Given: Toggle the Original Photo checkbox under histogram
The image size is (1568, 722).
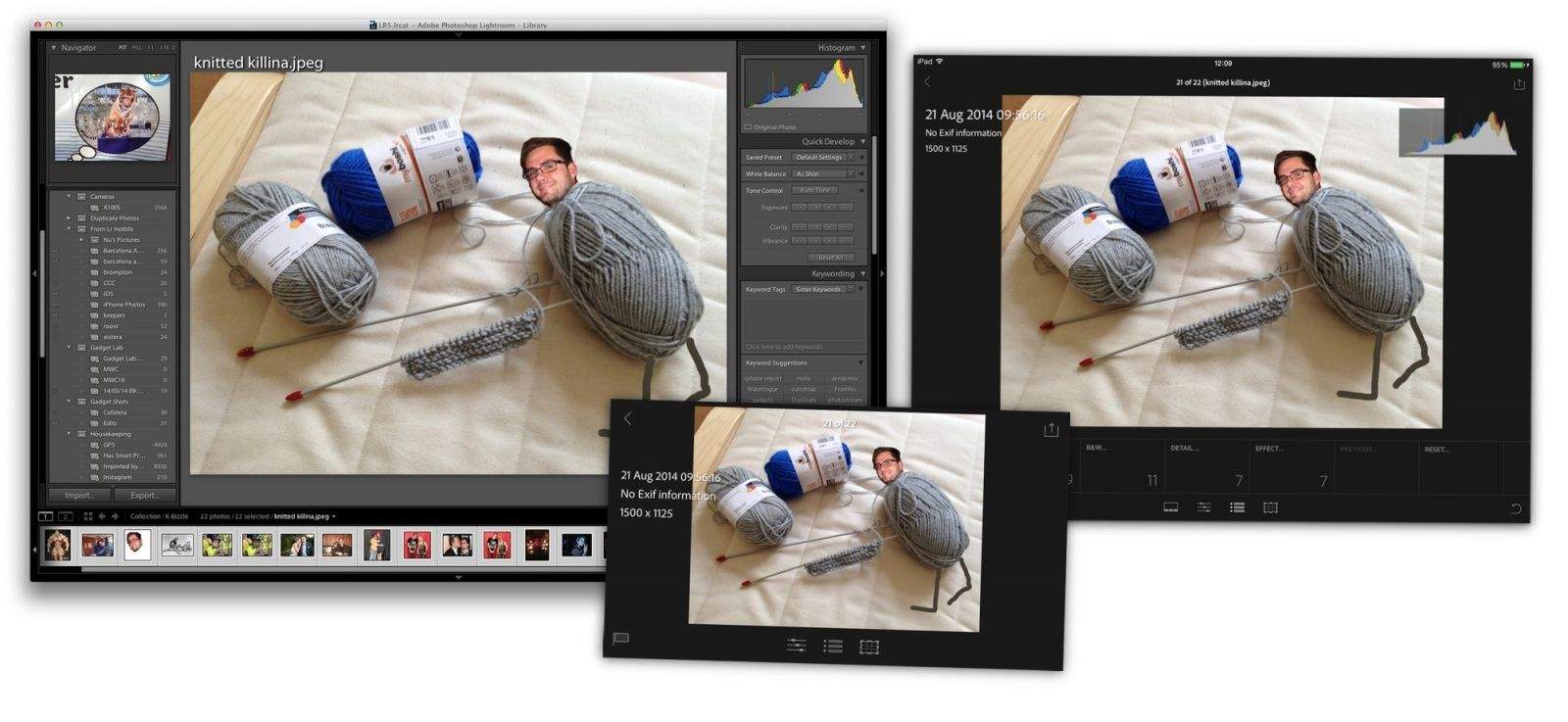Looking at the screenshot, I should pyautogui.click(x=748, y=127).
